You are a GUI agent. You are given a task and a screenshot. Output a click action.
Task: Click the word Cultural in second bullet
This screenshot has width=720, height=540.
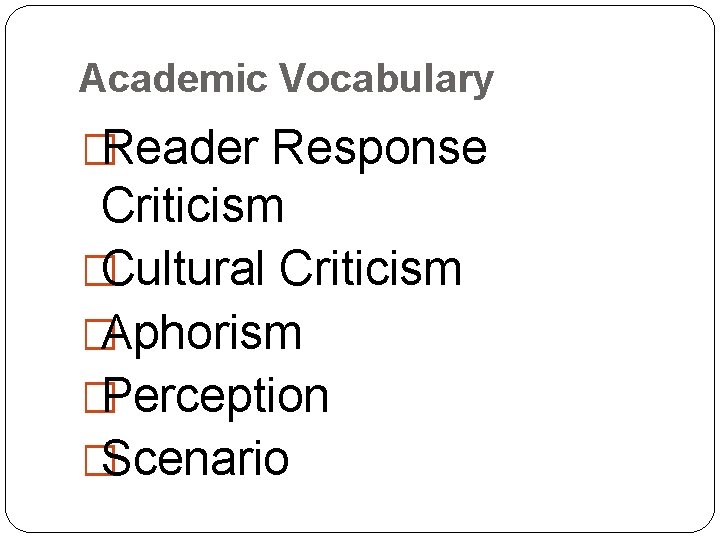183,268
